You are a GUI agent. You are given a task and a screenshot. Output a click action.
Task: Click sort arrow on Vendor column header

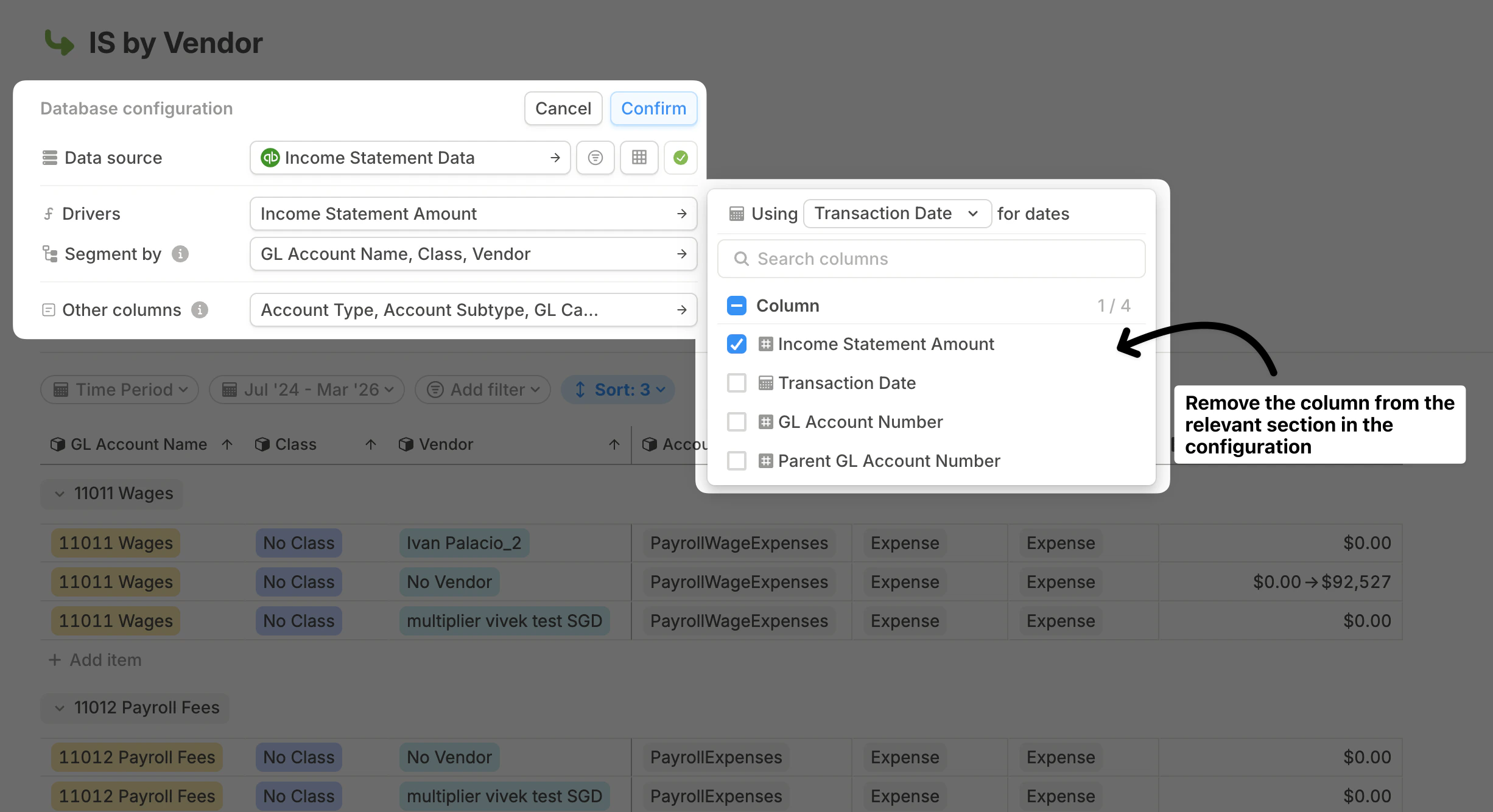coord(614,445)
